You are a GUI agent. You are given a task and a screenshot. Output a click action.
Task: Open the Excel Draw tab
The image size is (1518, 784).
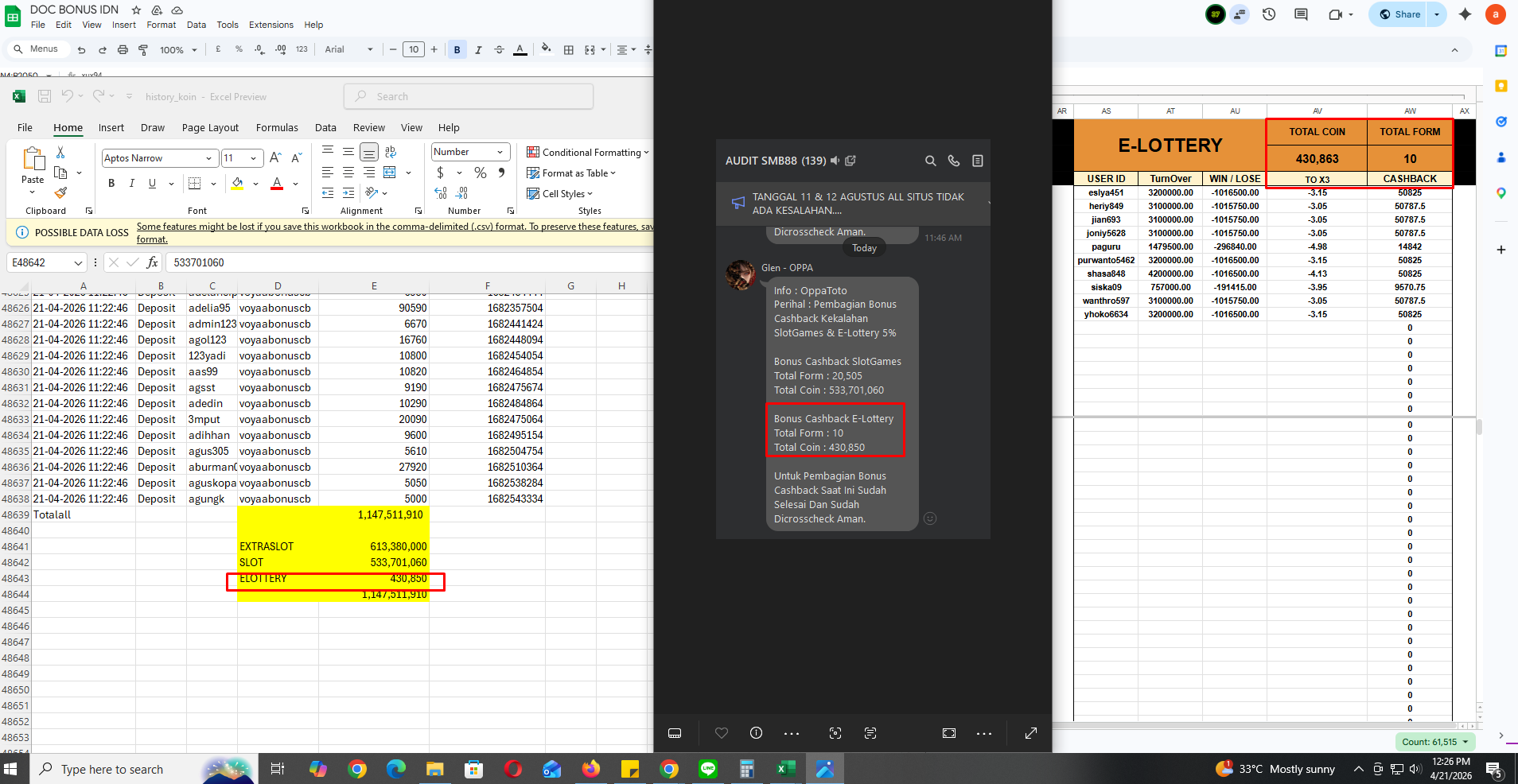[153, 127]
